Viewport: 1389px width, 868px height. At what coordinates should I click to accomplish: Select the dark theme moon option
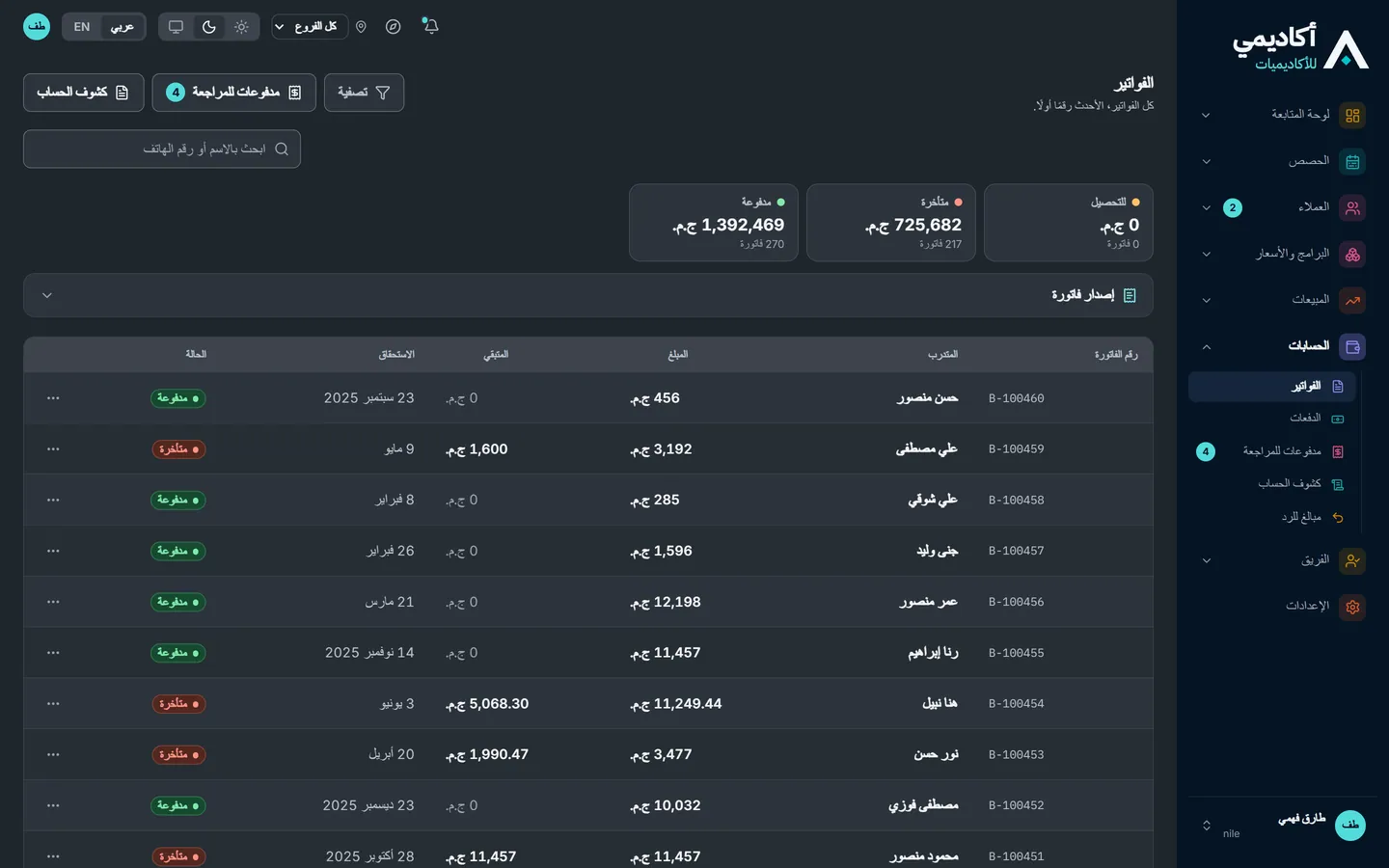click(208, 27)
